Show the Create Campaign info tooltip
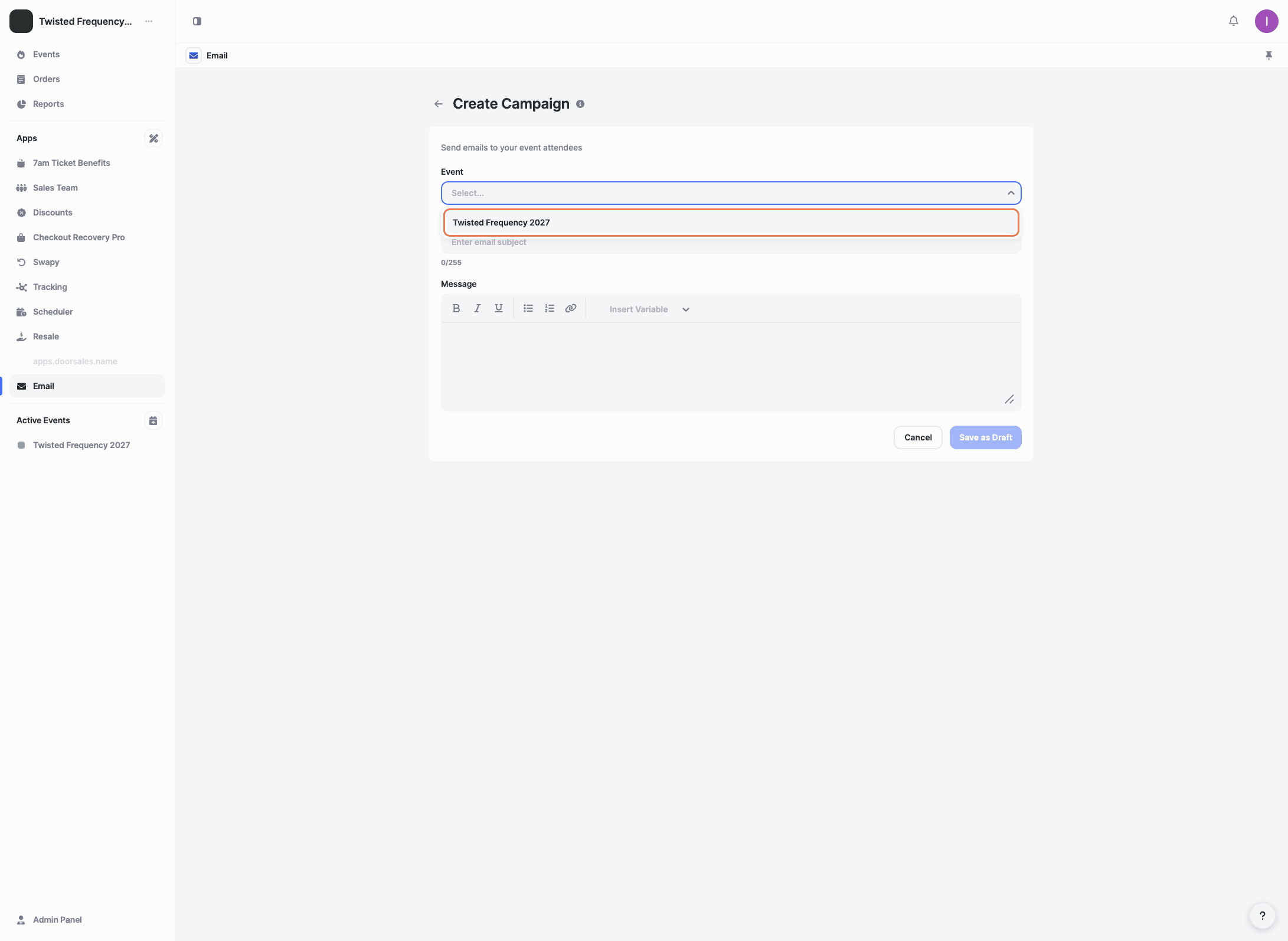The image size is (1288, 941). point(580,104)
